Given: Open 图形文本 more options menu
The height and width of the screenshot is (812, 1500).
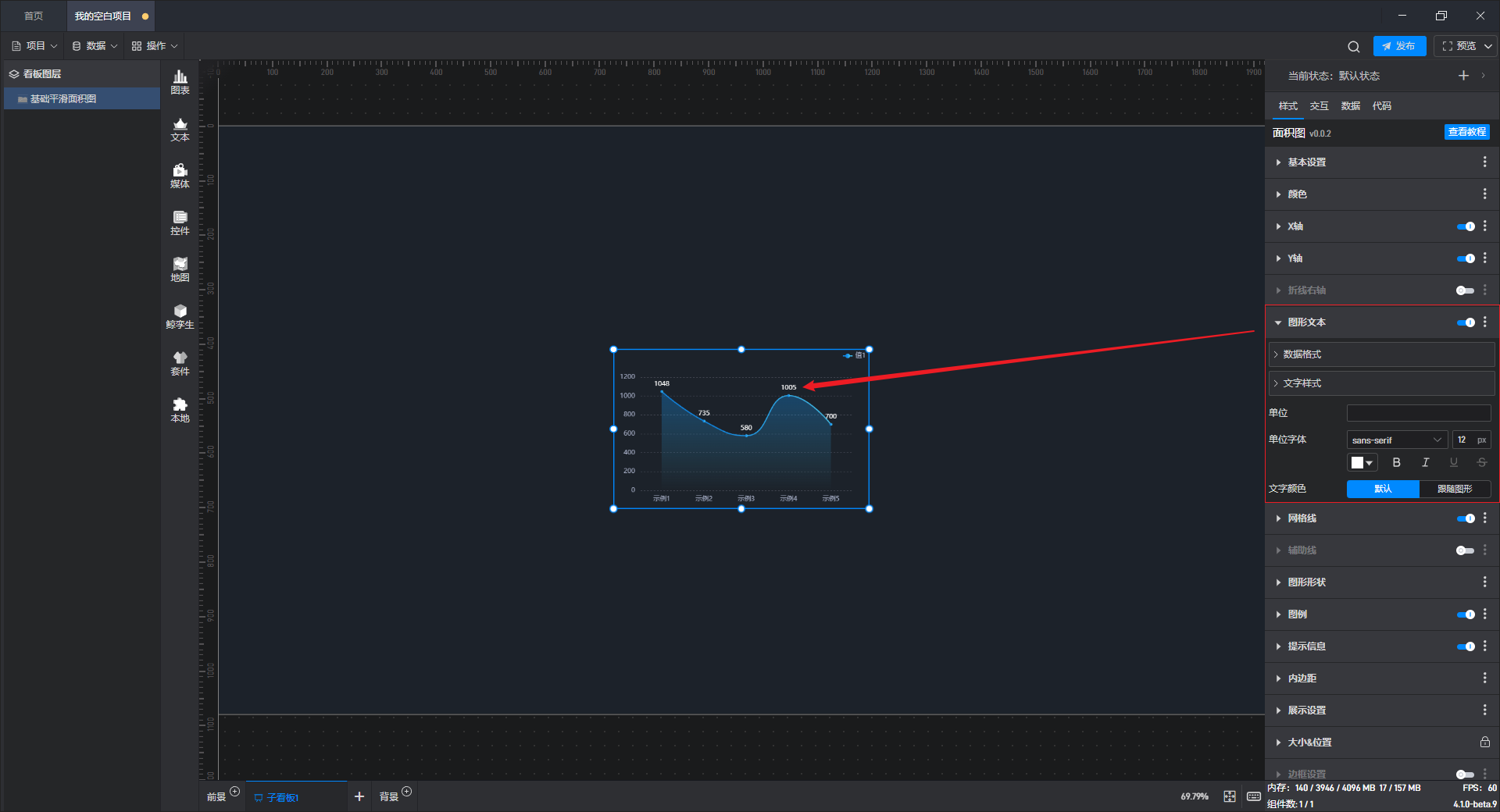Looking at the screenshot, I should (1484, 322).
